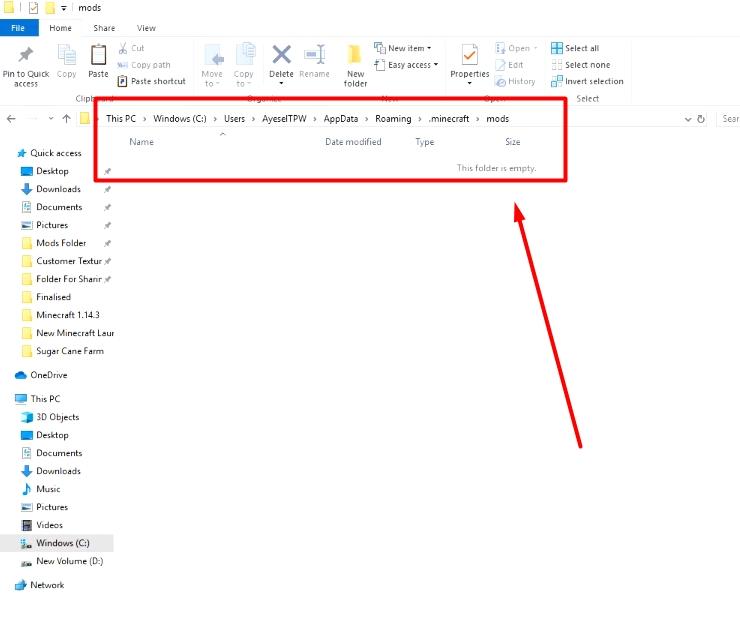
Task: Click History in the Open group
Action: click(515, 82)
